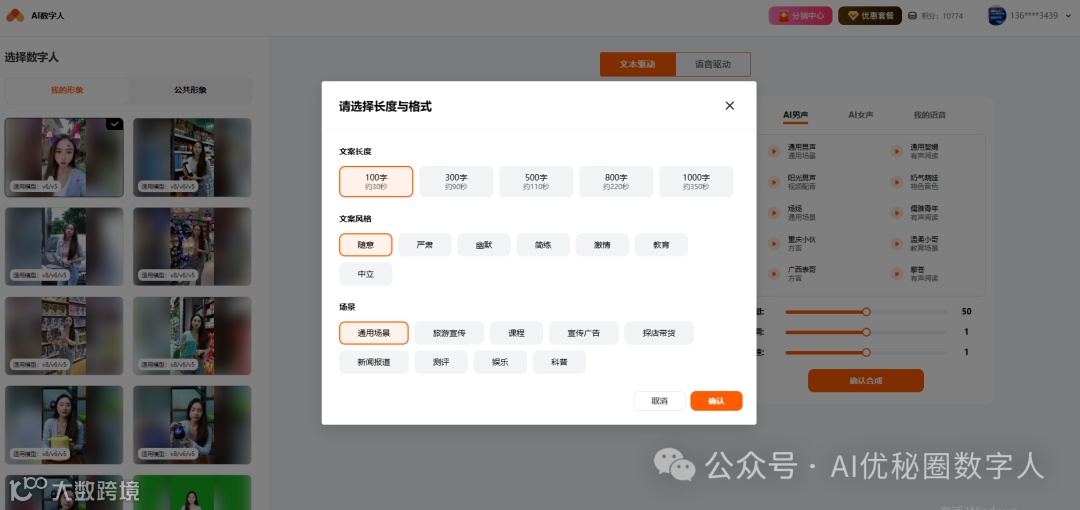Pick the 测评 scene
Screen dimensions: 1080x510
[441, 362]
